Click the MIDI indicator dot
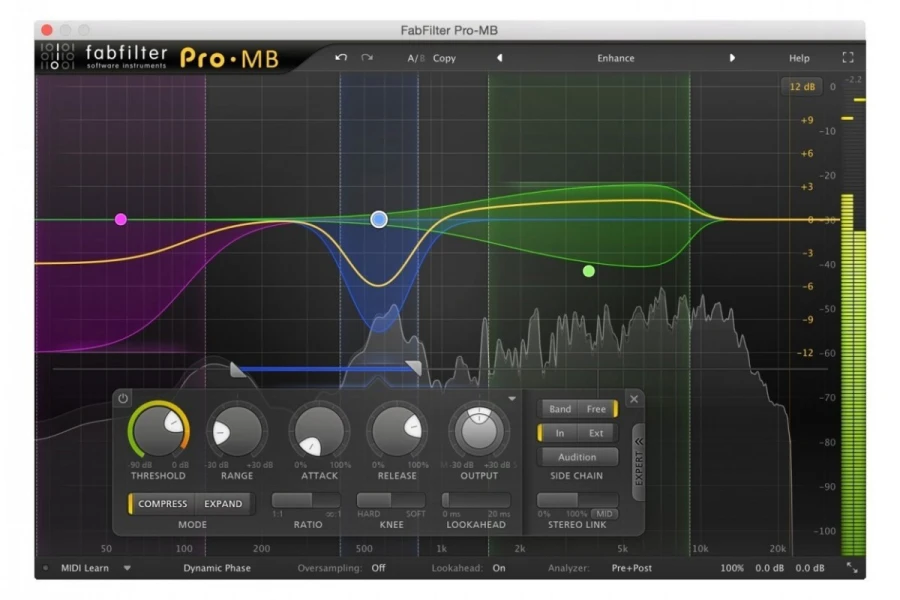This screenshot has height=600, width=900. (x=45, y=568)
